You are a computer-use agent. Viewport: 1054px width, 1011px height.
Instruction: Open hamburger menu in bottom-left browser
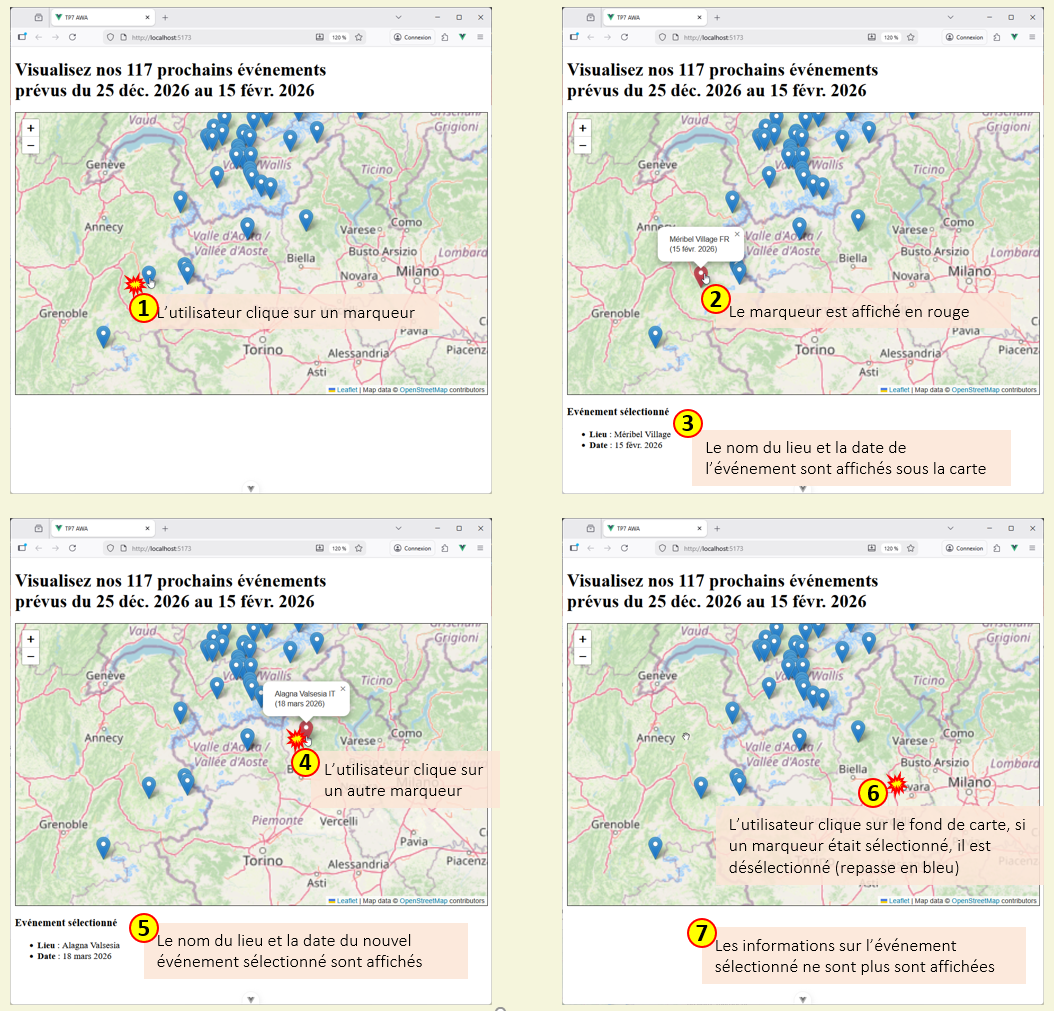pos(480,548)
